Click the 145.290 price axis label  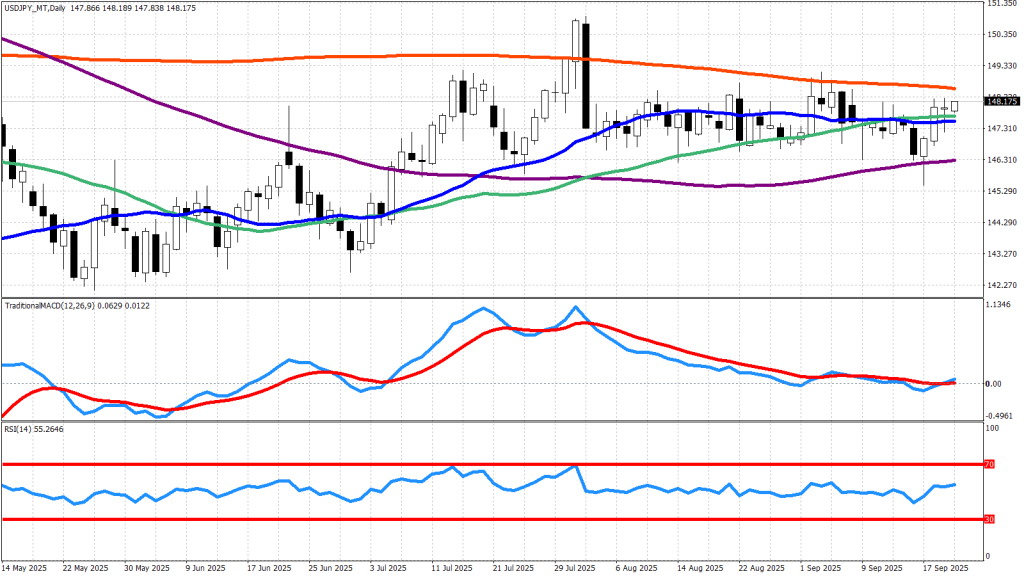(1002, 191)
